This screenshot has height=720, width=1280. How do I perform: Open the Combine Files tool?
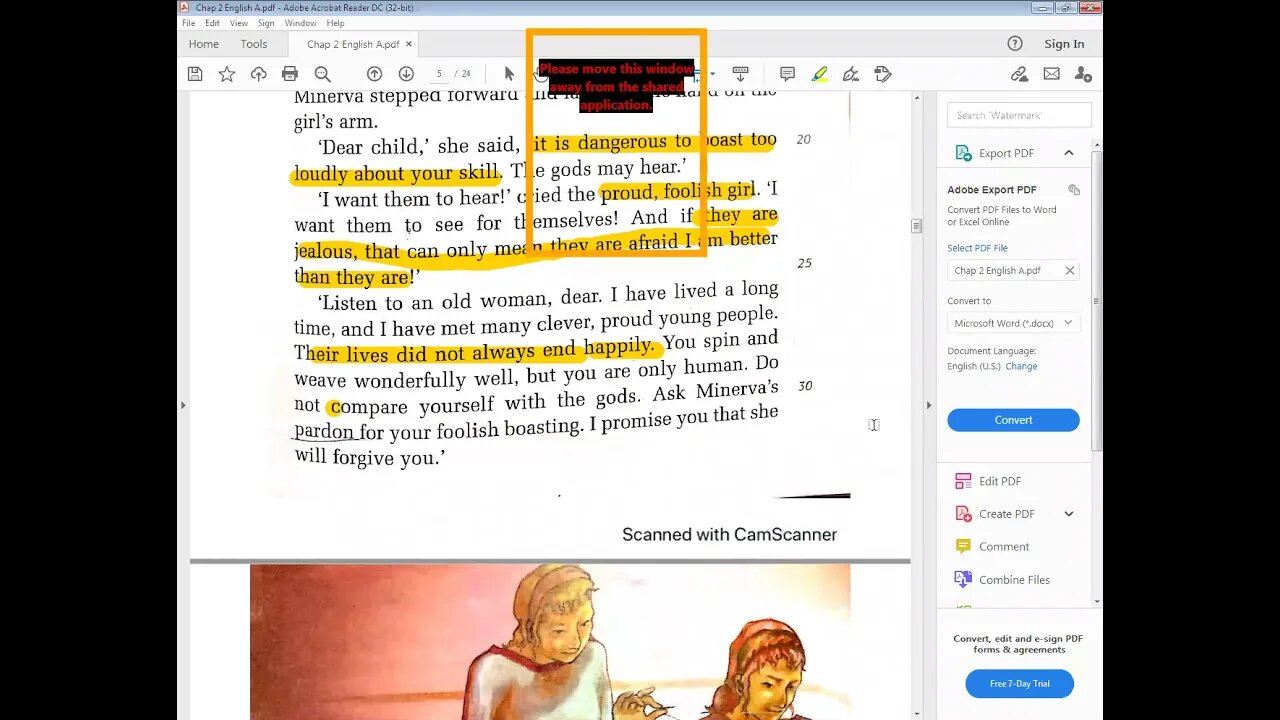click(x=1003, y=580)
